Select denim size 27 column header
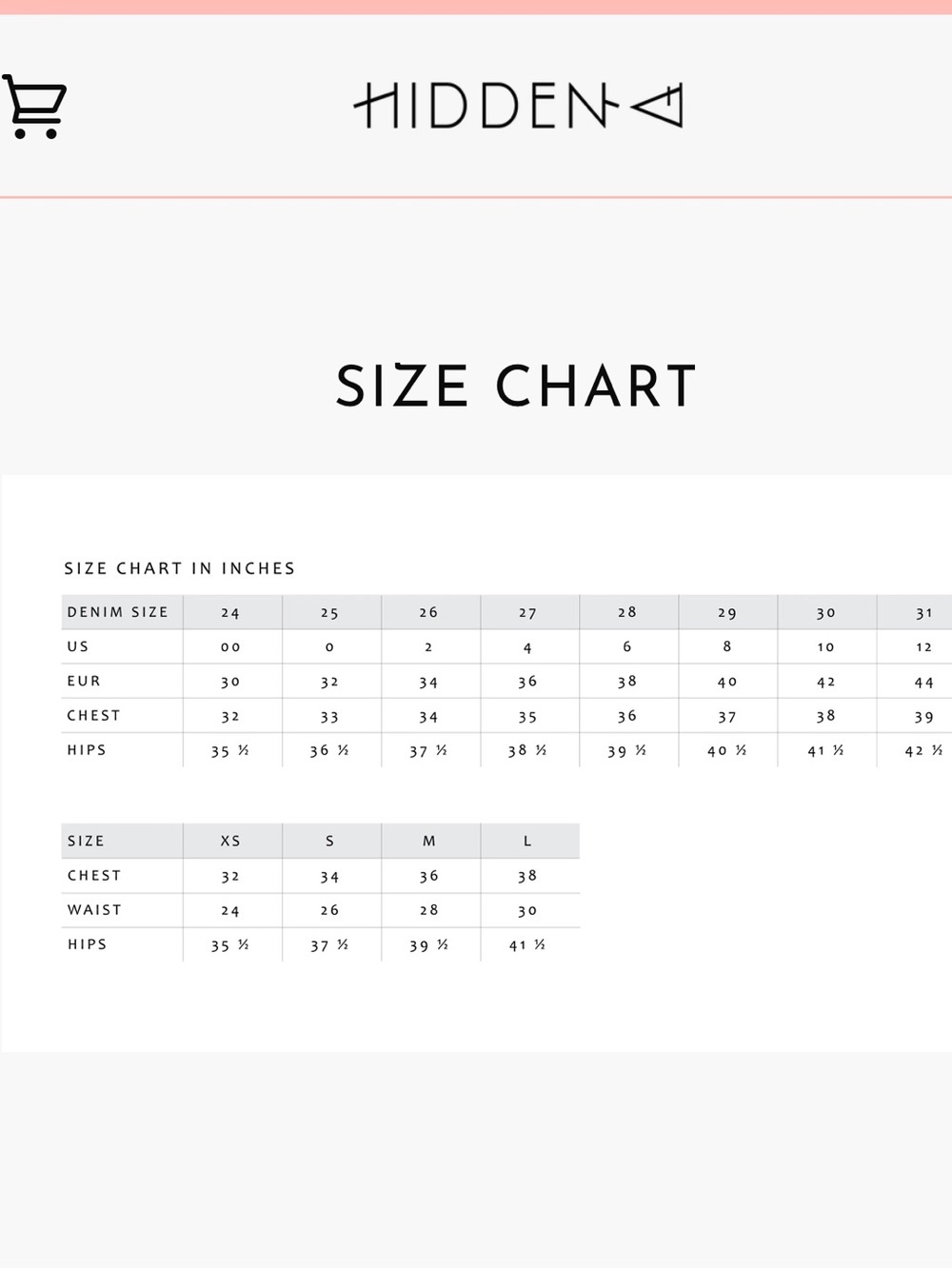Screen dimensions: 952x1269 (528, 612)
